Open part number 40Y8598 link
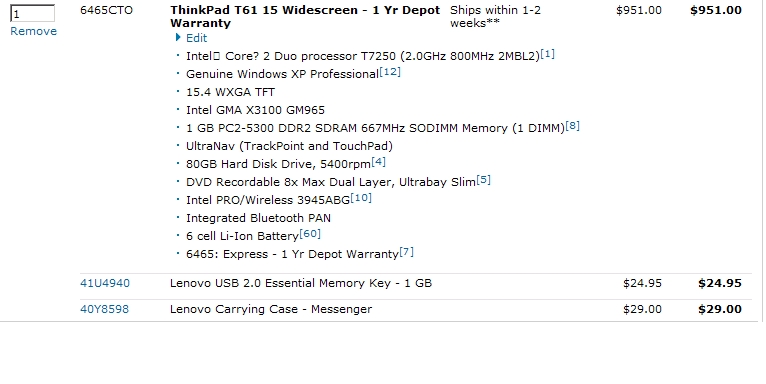Screen dimensions: 766x384 click(x=105, y=309)
